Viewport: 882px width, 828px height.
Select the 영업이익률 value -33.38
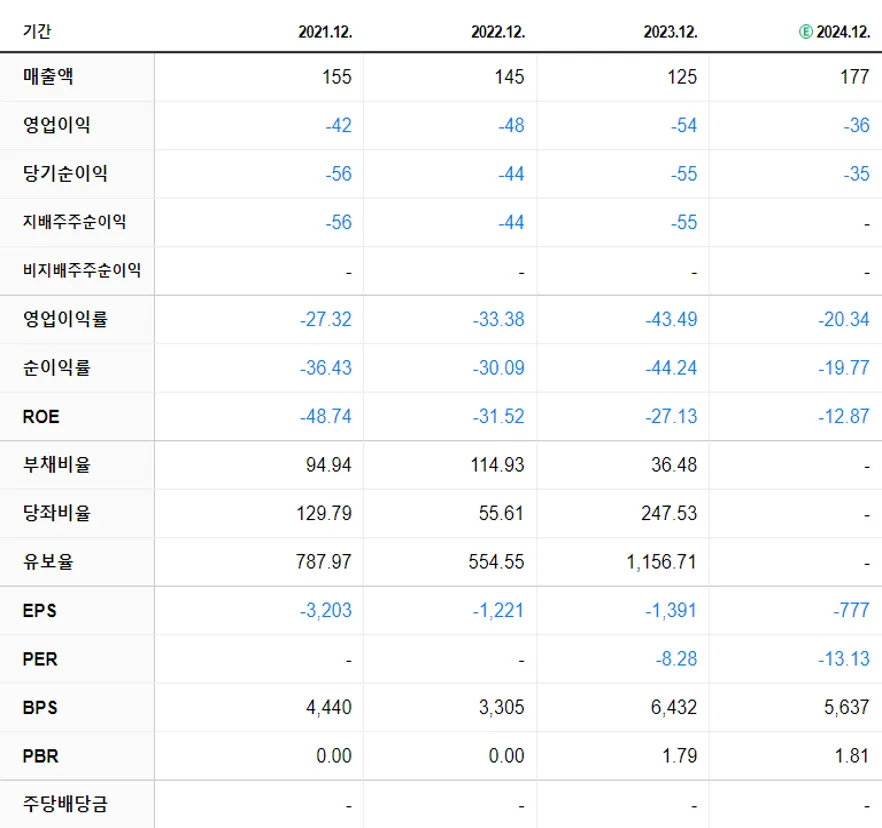click(x=498, y=320)
